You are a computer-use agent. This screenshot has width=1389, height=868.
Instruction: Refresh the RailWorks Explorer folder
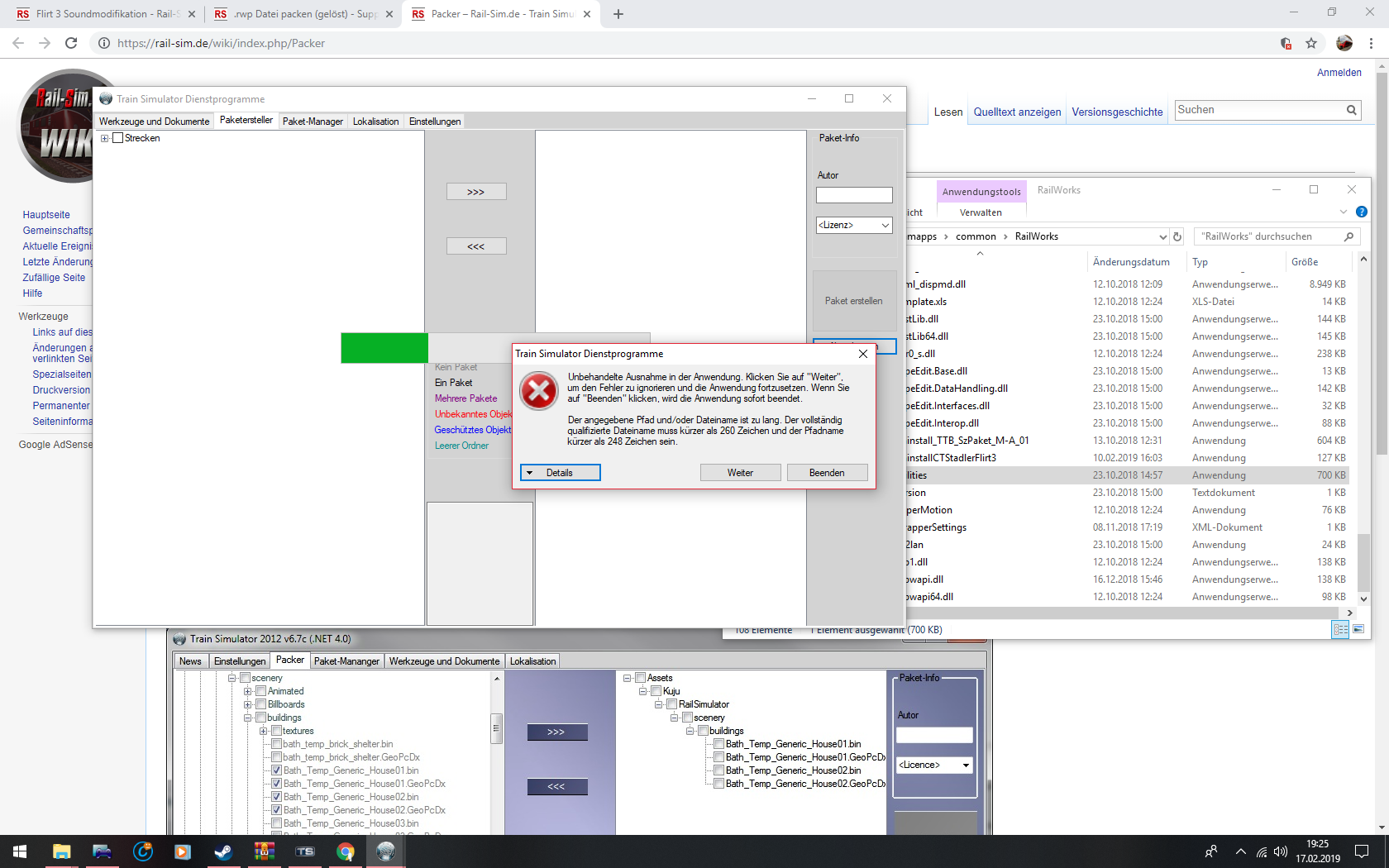pyautogui.click(x=1177, y=236)
